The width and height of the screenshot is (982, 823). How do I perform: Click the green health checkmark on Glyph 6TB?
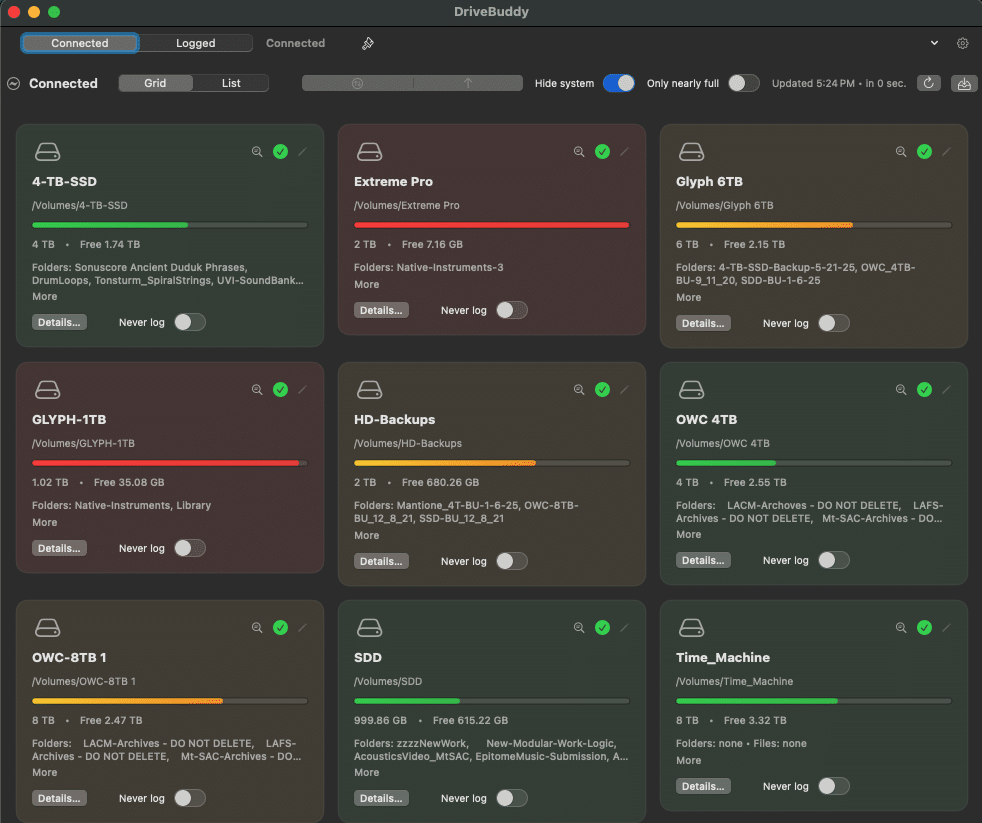pos(924,151)
